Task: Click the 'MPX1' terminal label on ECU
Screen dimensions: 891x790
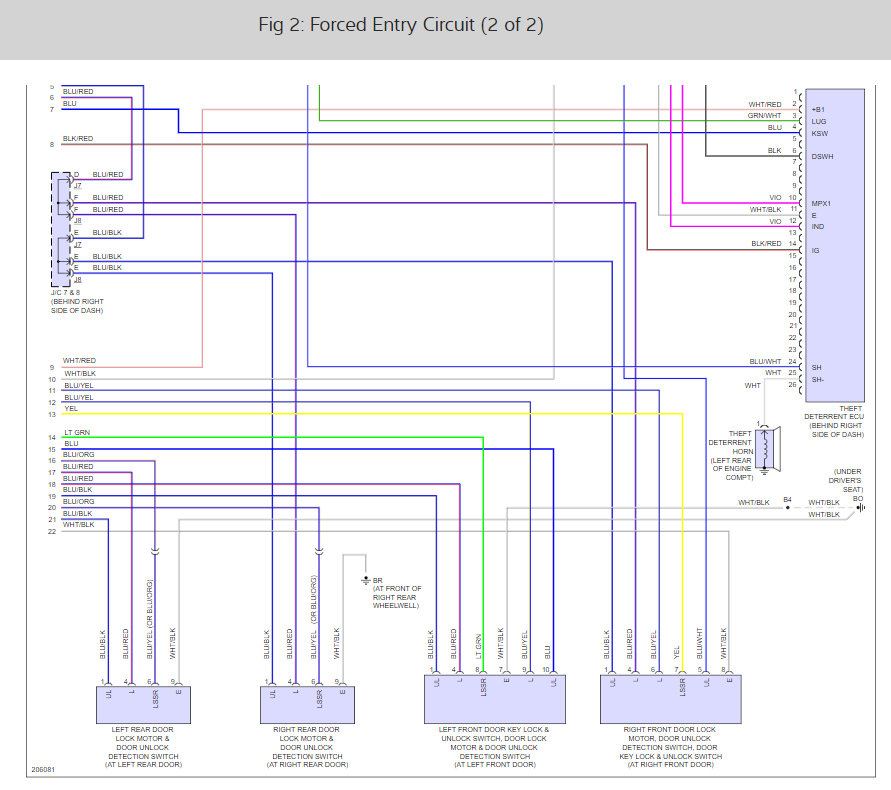Action: coord(821,203)
